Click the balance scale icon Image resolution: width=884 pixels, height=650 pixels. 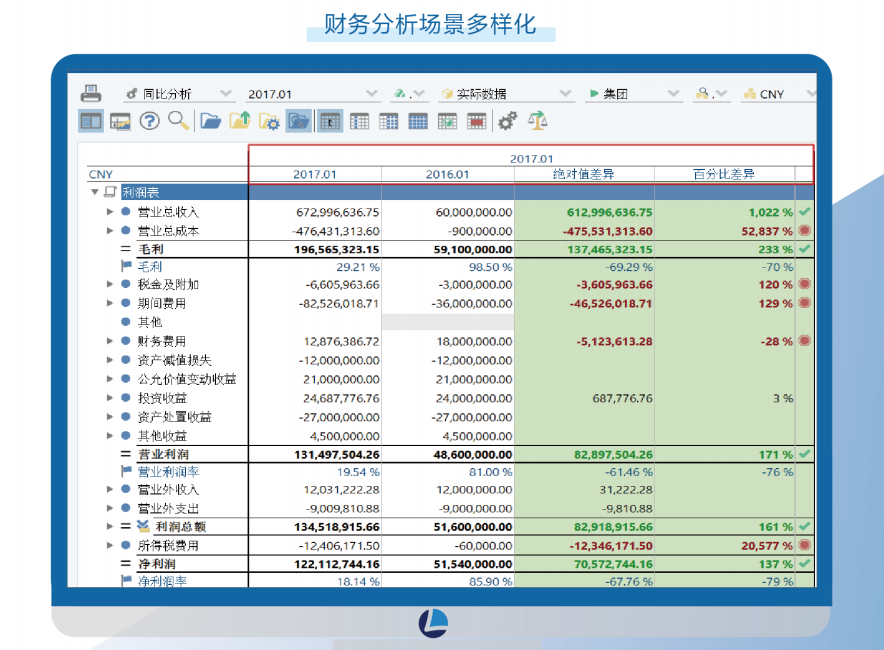click(x=538, y=121)
